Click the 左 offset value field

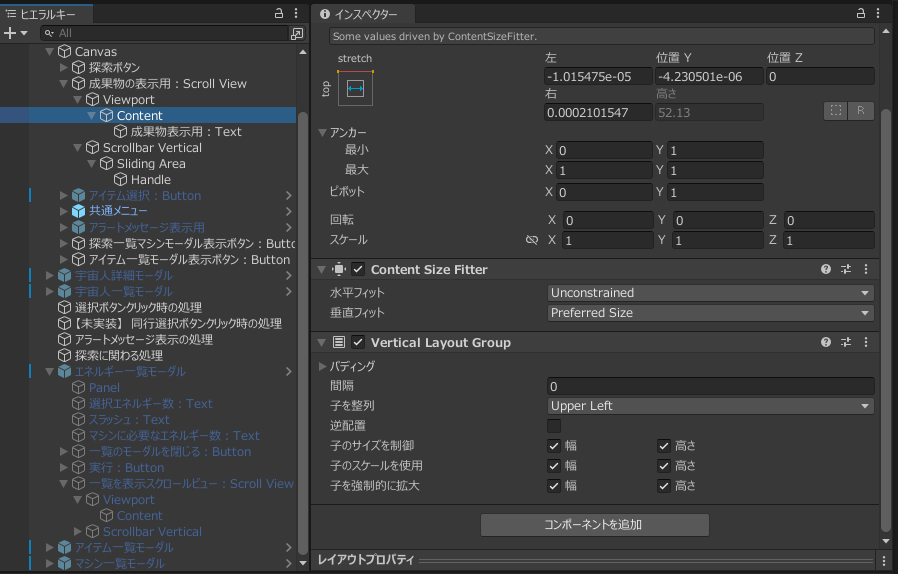pos(598,77)
